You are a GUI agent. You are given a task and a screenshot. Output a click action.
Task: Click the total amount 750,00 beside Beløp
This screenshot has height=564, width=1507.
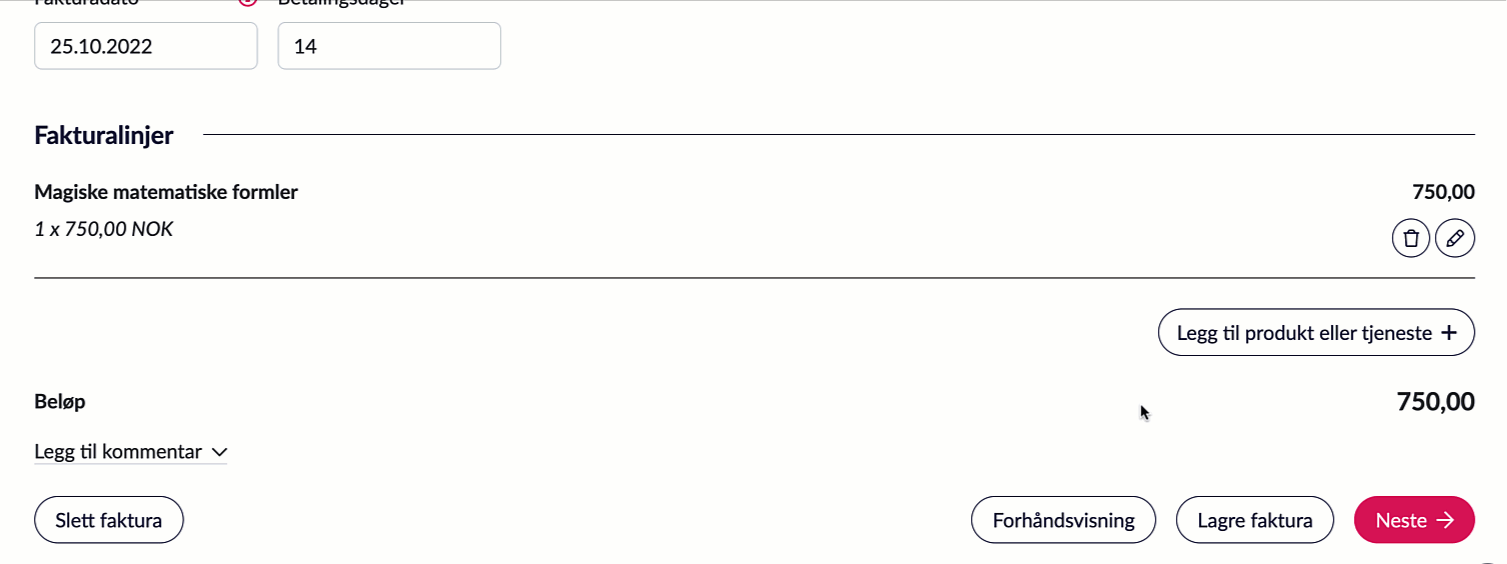click(1435, 402)
